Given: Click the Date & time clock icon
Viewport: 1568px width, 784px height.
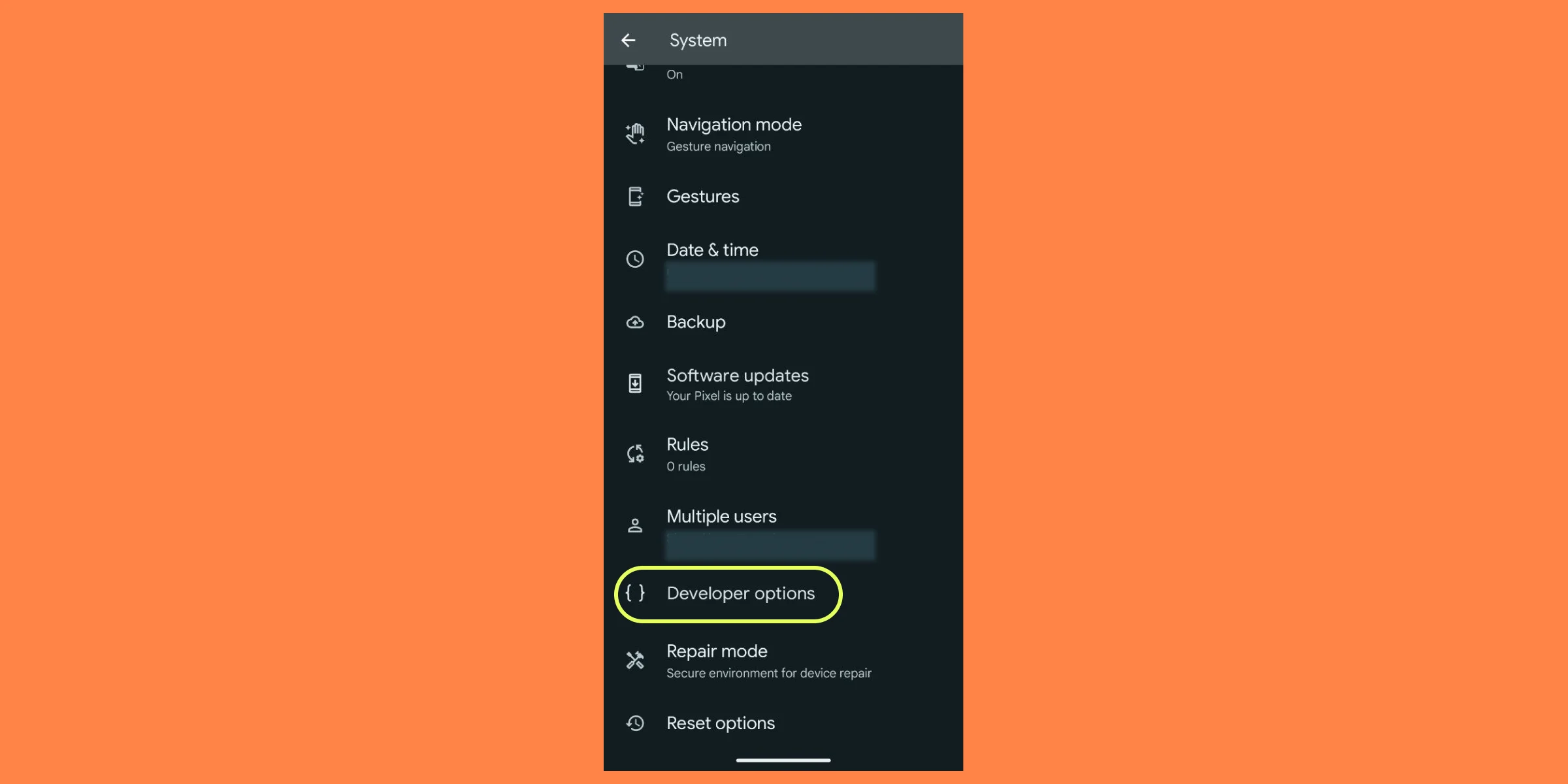Looking at the screenshot, I should (635, 259).
